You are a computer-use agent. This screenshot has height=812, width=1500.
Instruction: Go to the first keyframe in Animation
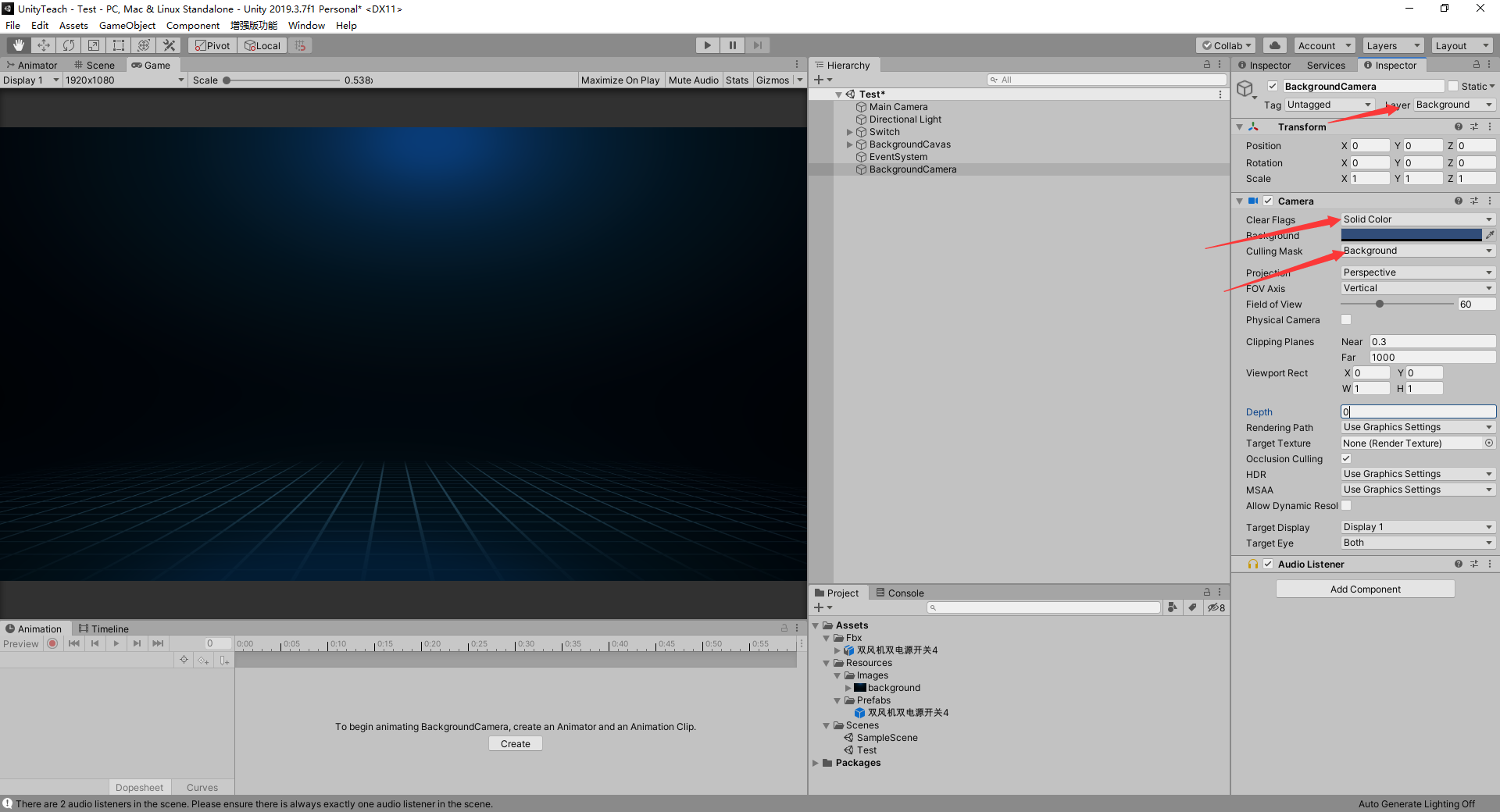point(74,643)
